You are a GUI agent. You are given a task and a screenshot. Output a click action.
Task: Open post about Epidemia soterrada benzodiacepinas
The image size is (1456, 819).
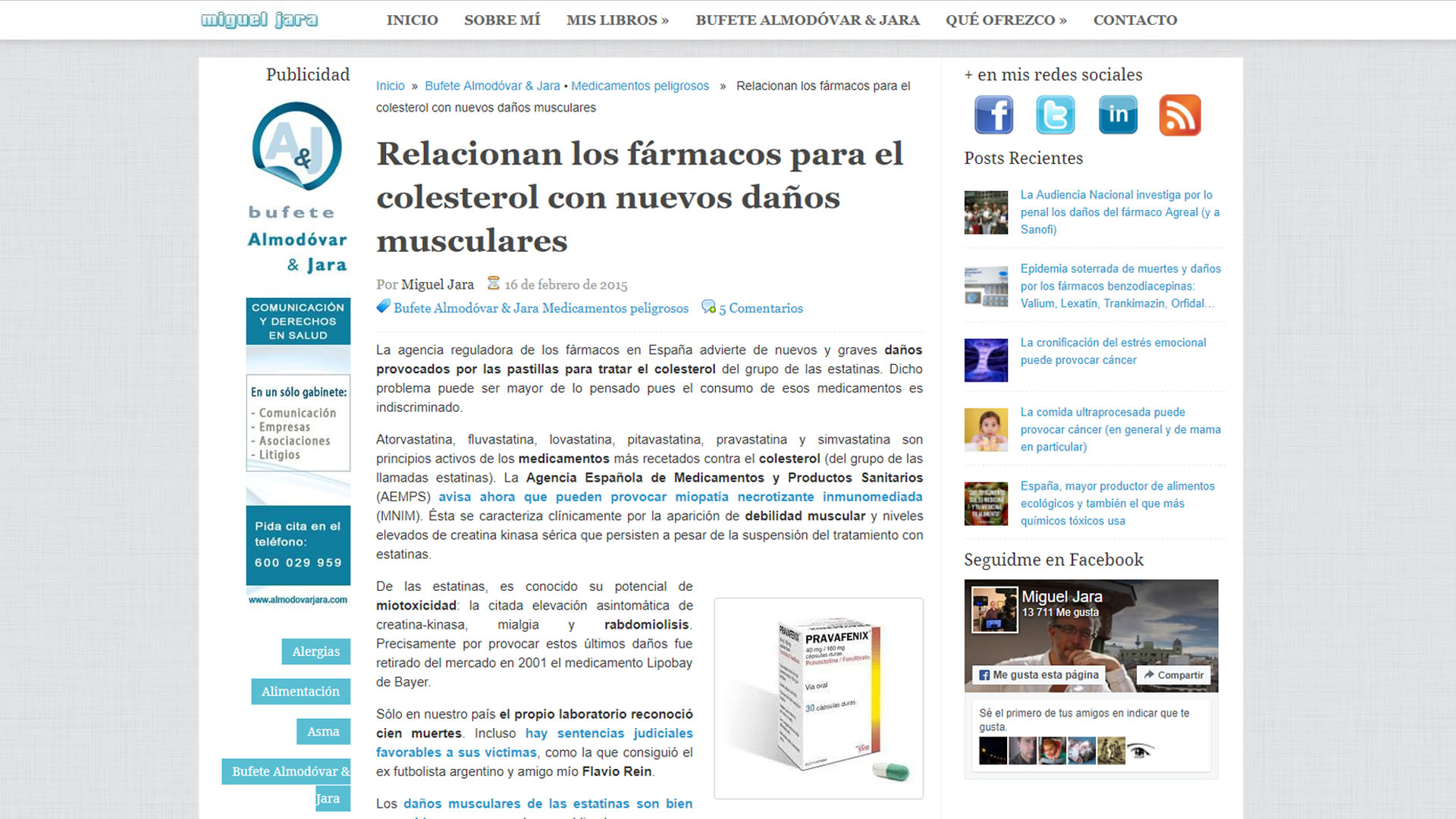[1121, 286]
